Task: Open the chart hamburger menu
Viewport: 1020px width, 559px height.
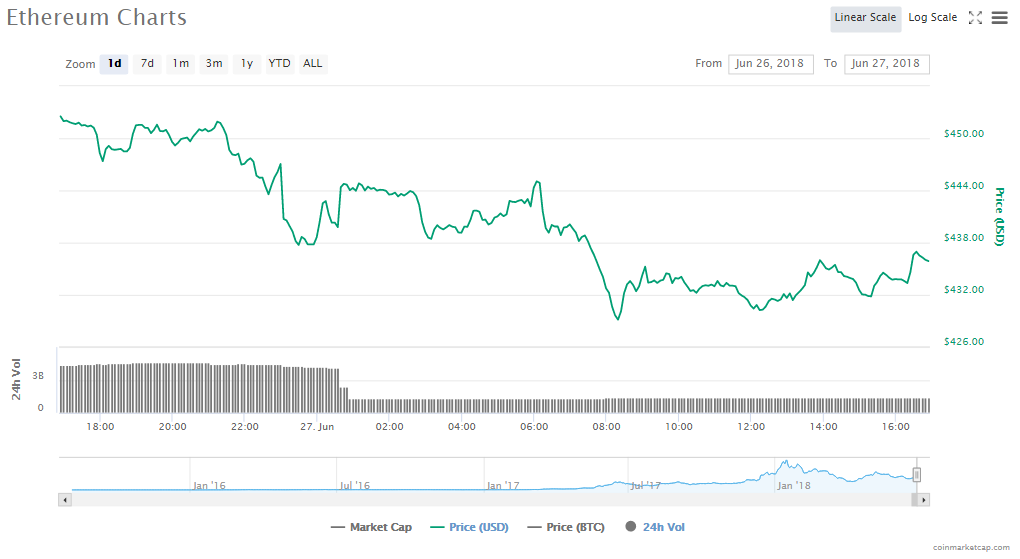Action: [x=999, y=18]
